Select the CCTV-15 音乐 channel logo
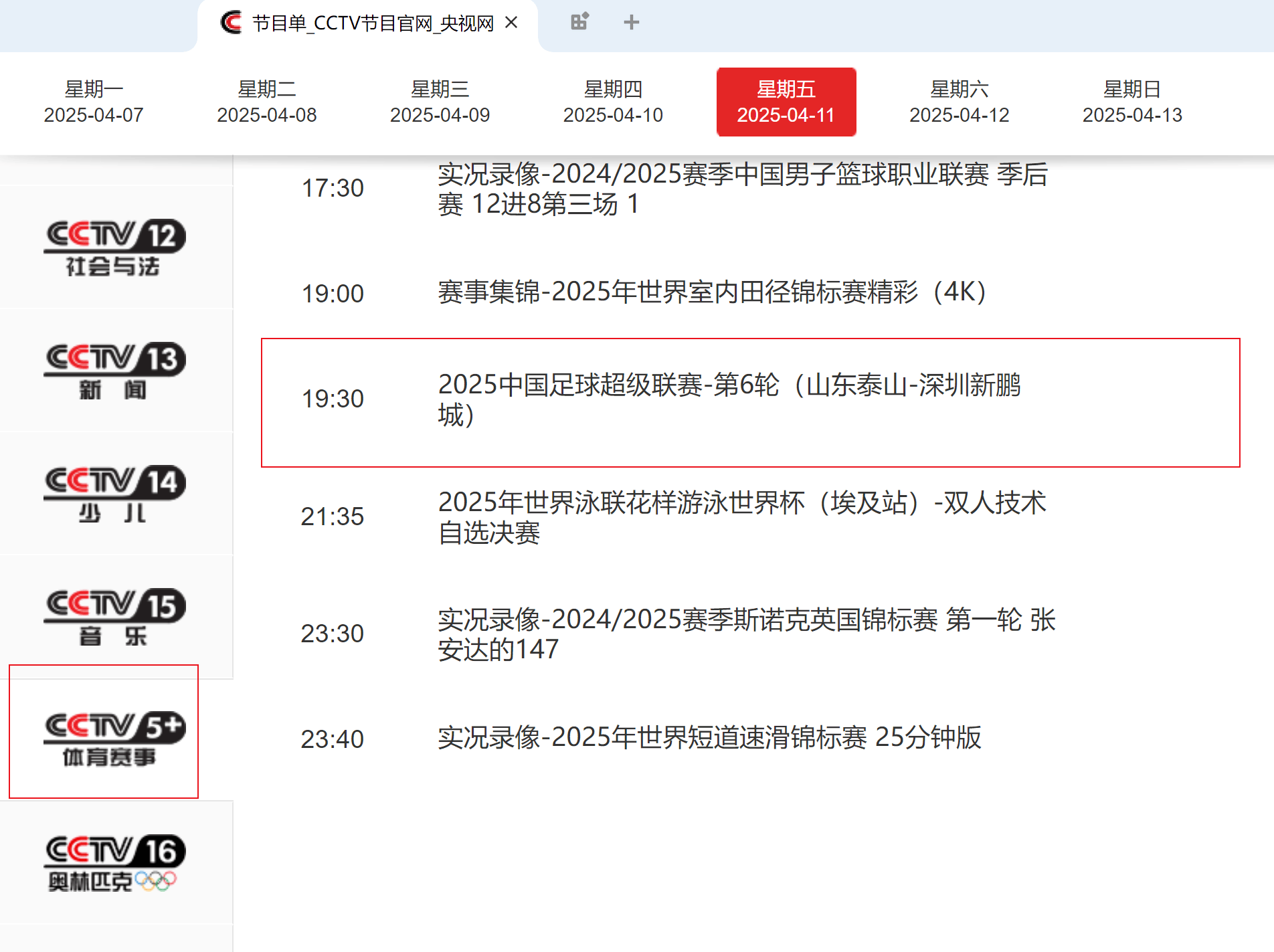This screenshot has width=1274, height=952. [114, 617]
